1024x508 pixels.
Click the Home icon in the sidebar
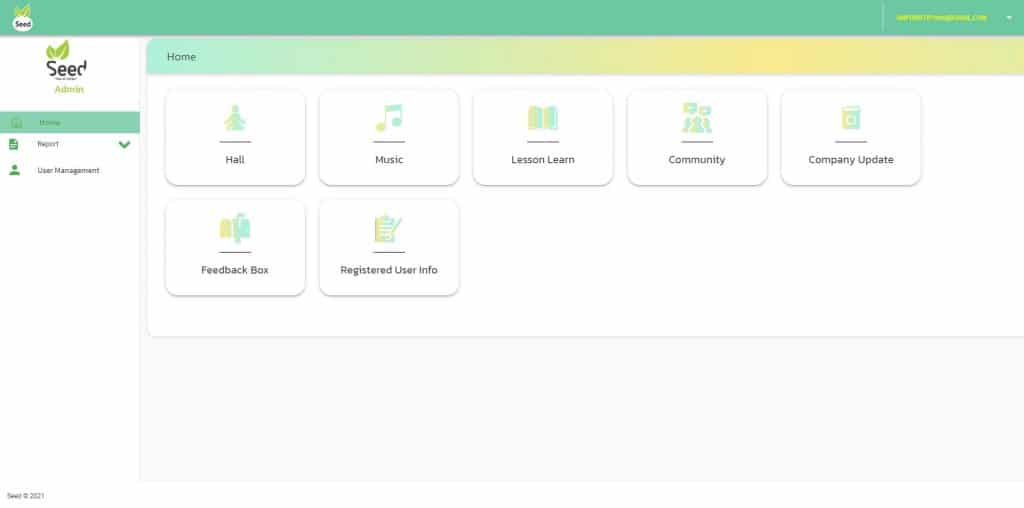[x=16, y=123]
